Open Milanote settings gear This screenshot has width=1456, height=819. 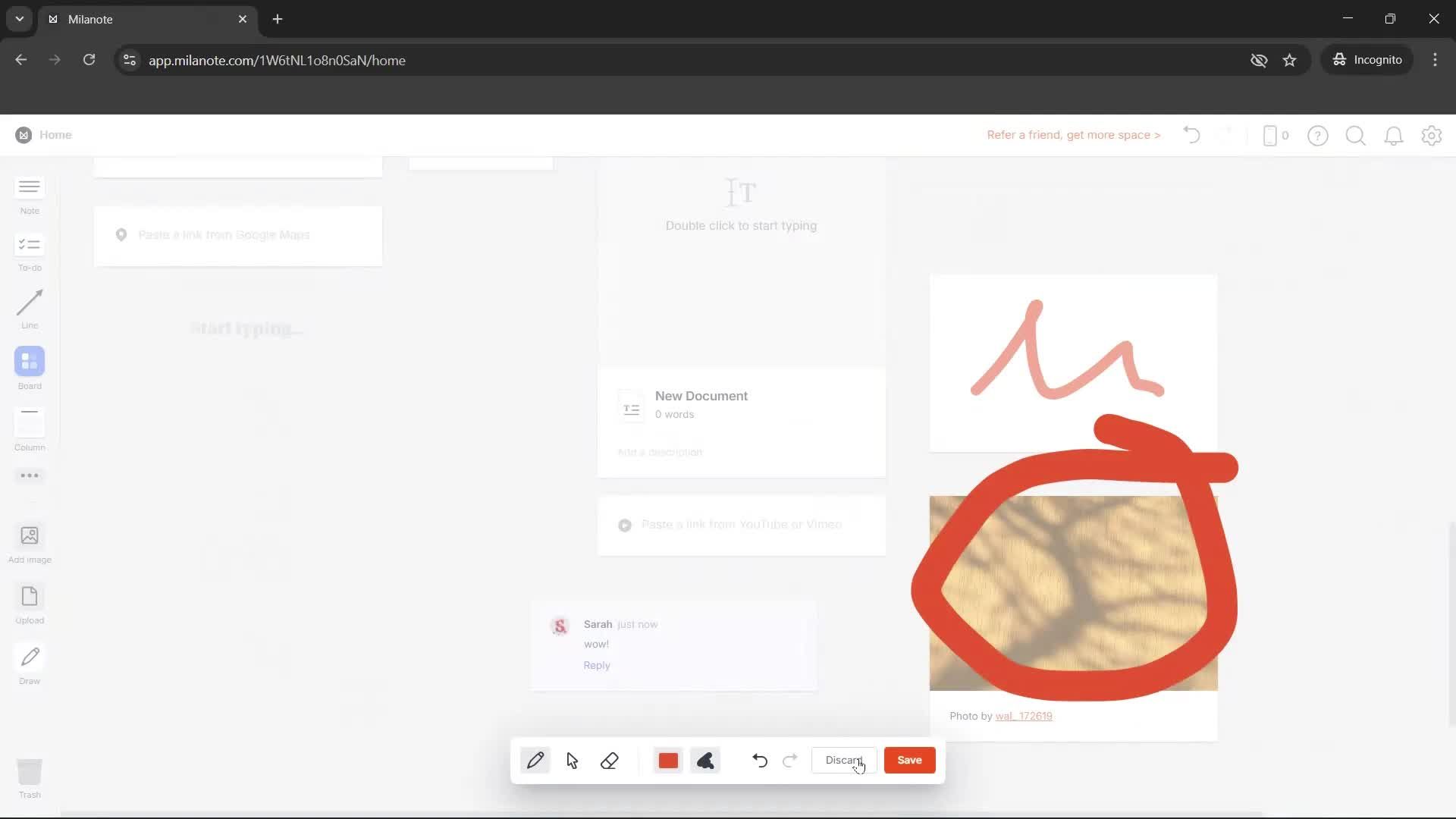[x=1432, y=135]
